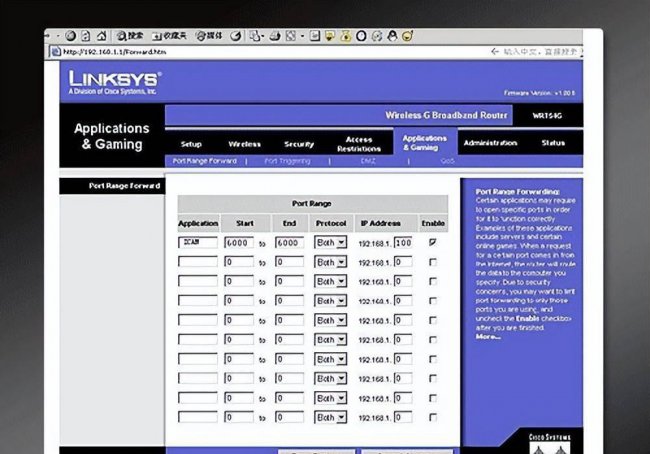Click the Refresh page icon

coord(85,36)
